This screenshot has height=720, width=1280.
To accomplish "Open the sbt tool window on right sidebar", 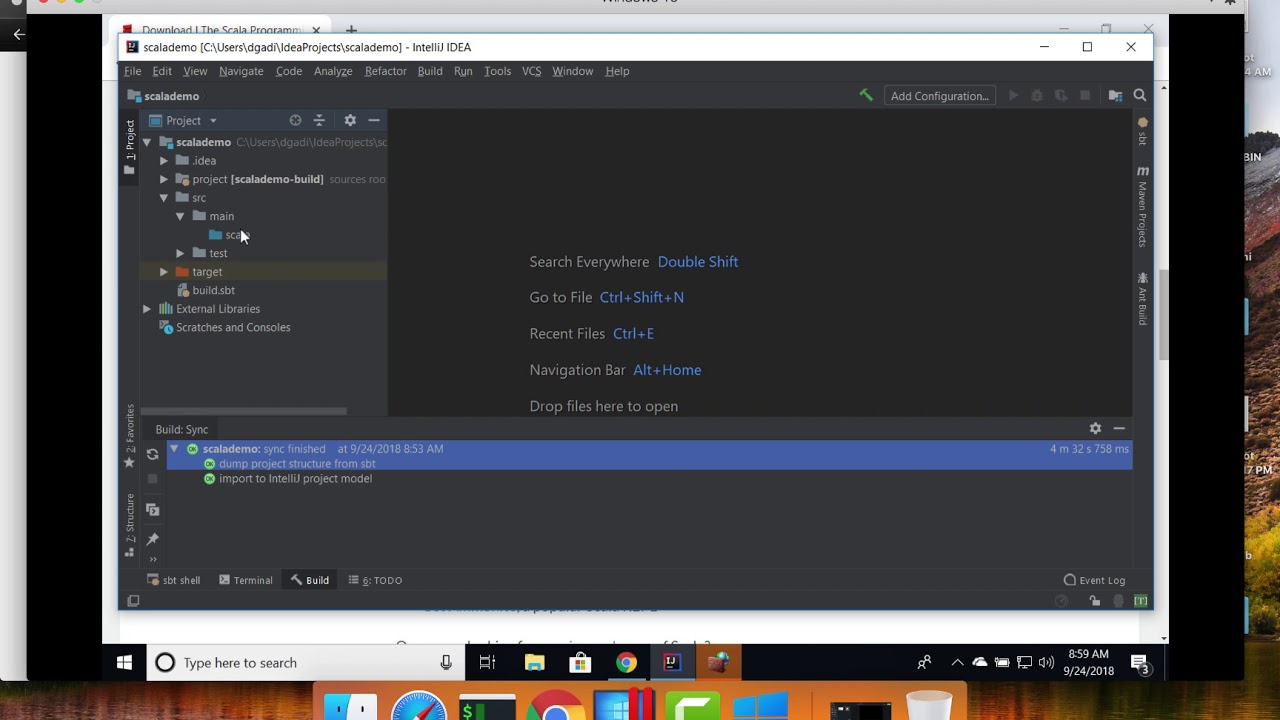I will click(x=1142, y=132).
